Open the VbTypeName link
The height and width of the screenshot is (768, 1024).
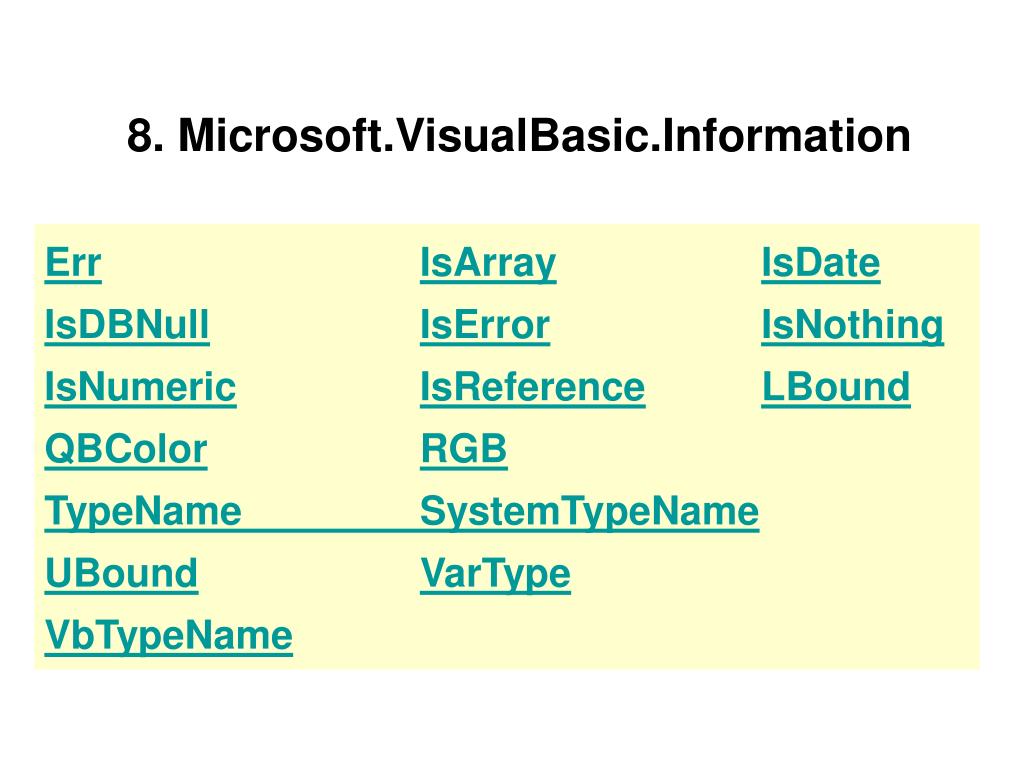(169, 636)
